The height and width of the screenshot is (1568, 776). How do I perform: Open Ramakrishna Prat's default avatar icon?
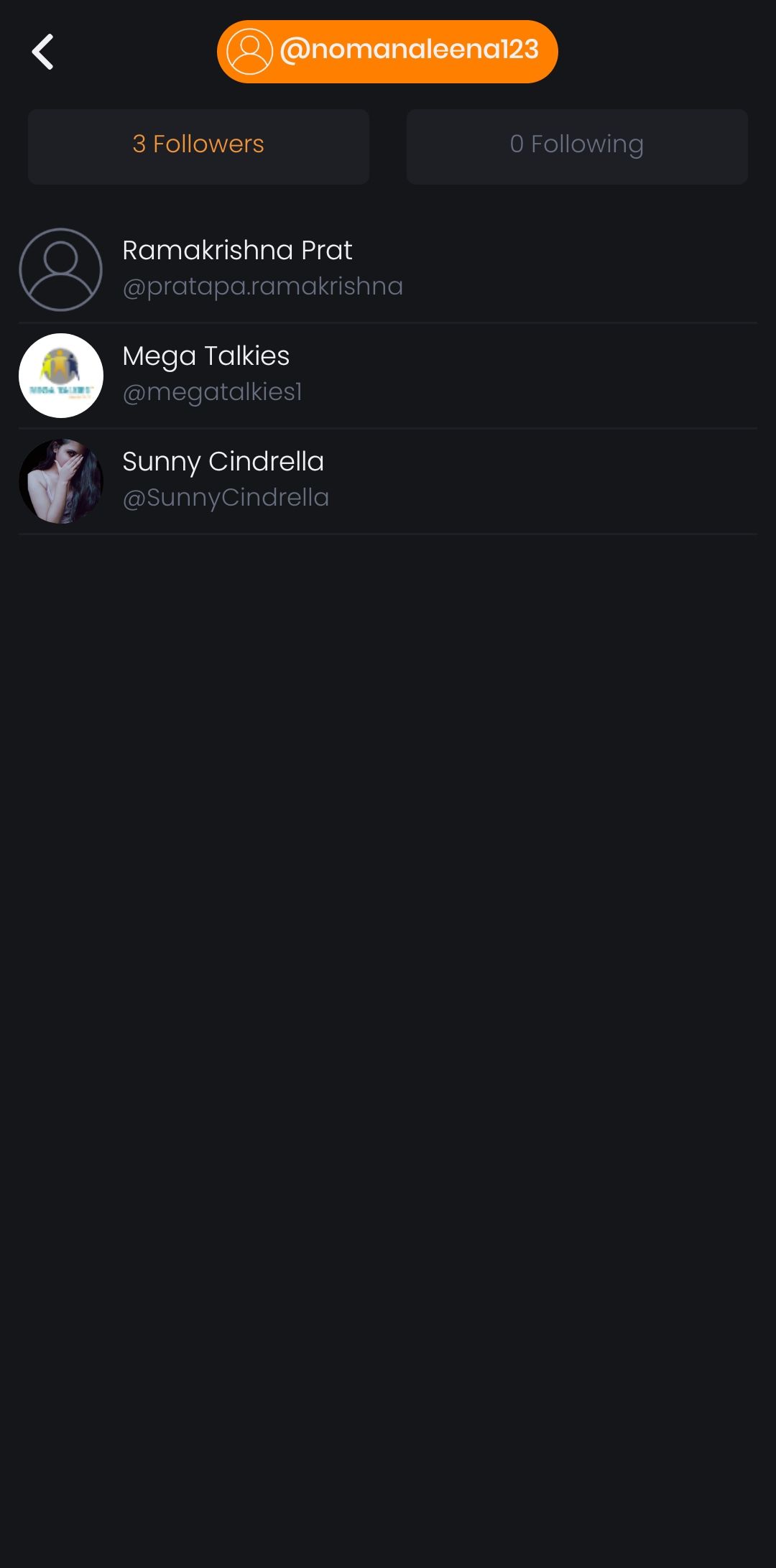click(x=60, y=269)
